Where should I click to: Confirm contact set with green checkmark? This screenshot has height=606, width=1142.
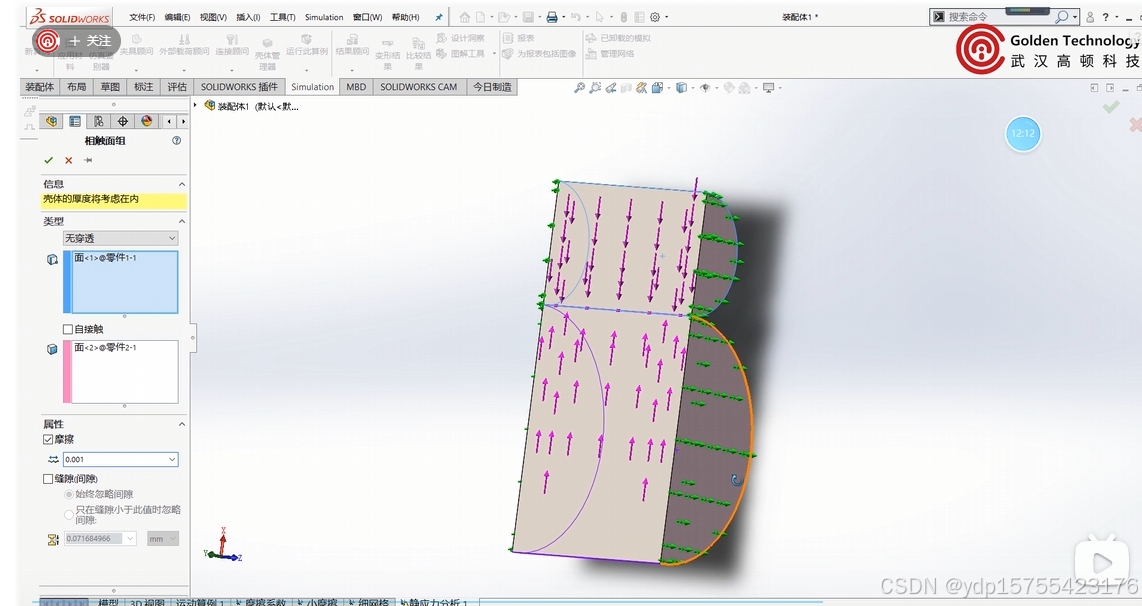49,160
